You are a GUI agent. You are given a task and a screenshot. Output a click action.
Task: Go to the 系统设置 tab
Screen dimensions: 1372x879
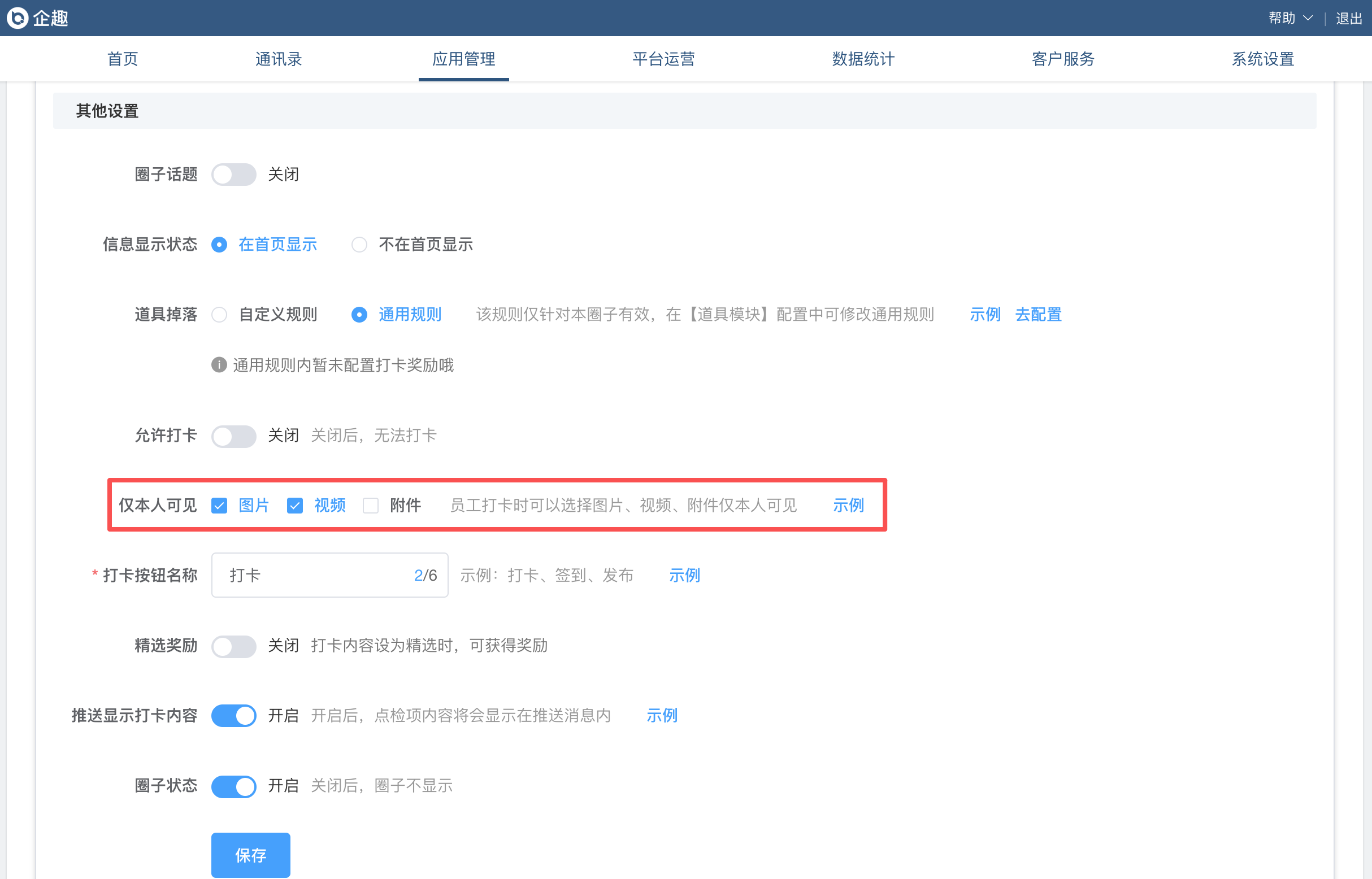coord(1263,59)
